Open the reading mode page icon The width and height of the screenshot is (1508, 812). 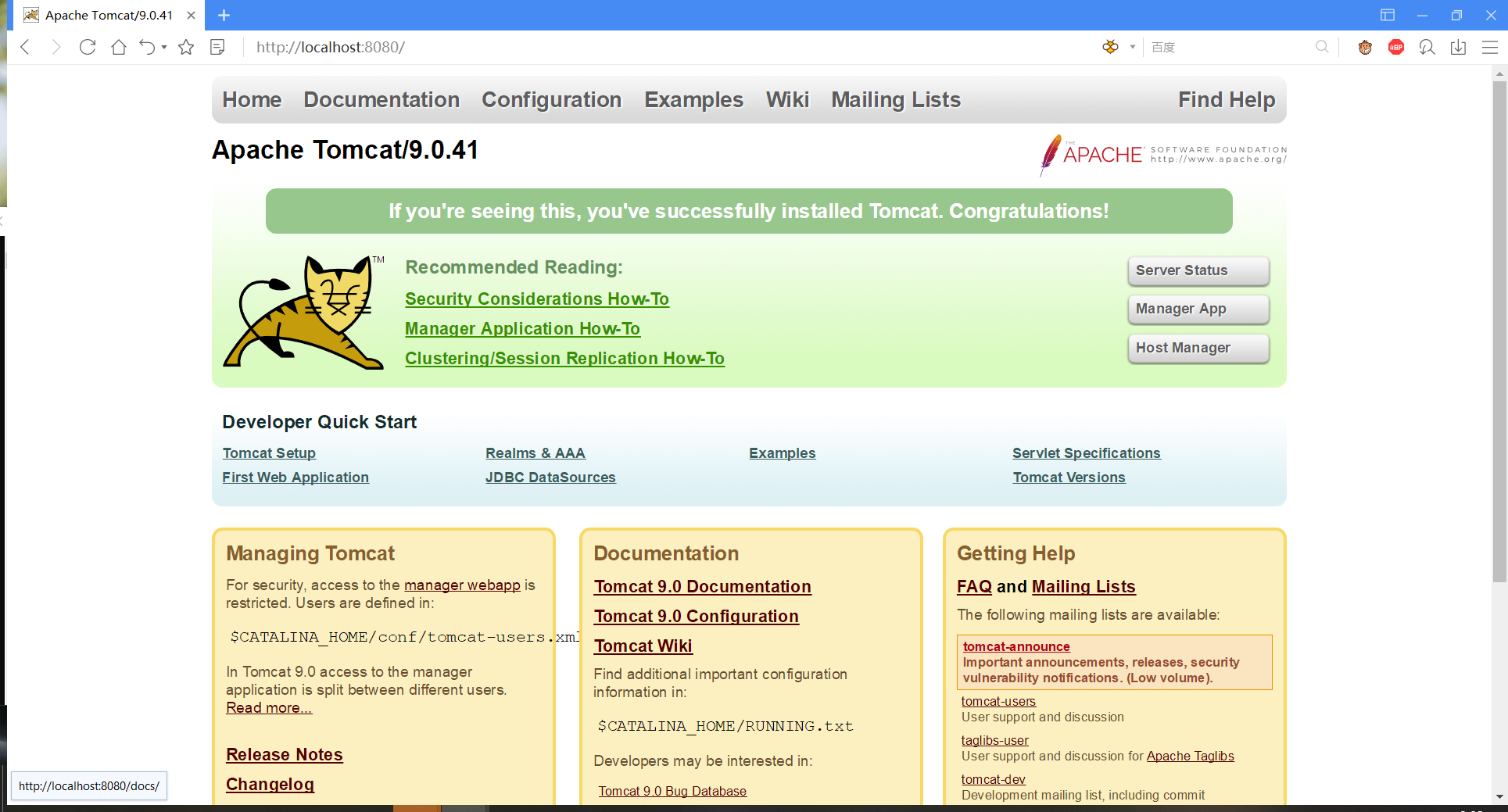pyautogui.click(x=217, y=47)
